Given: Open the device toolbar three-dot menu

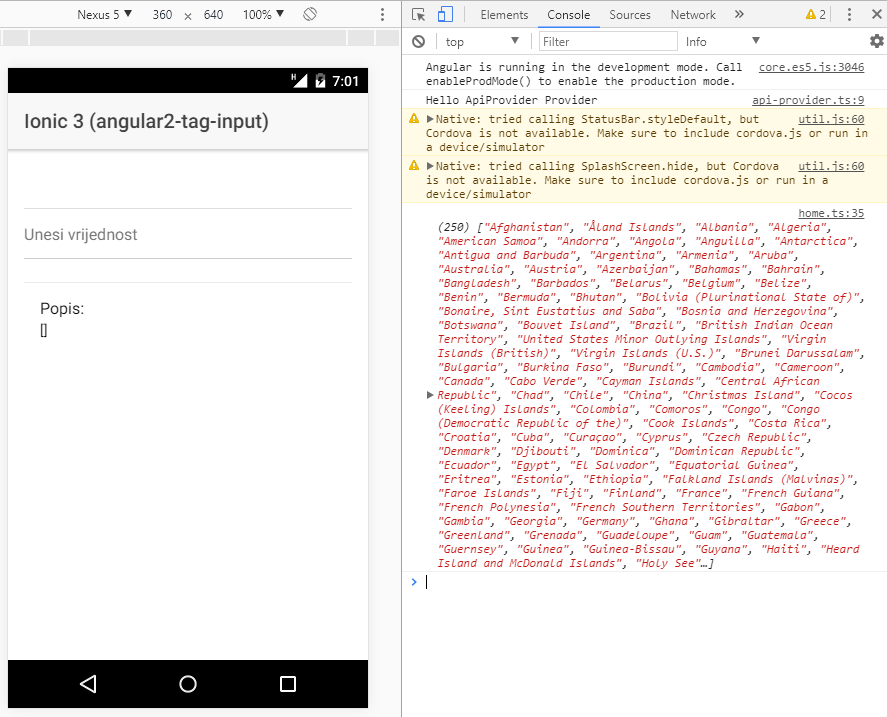Looking at the screenshot, I should click(x=382, y=15).
